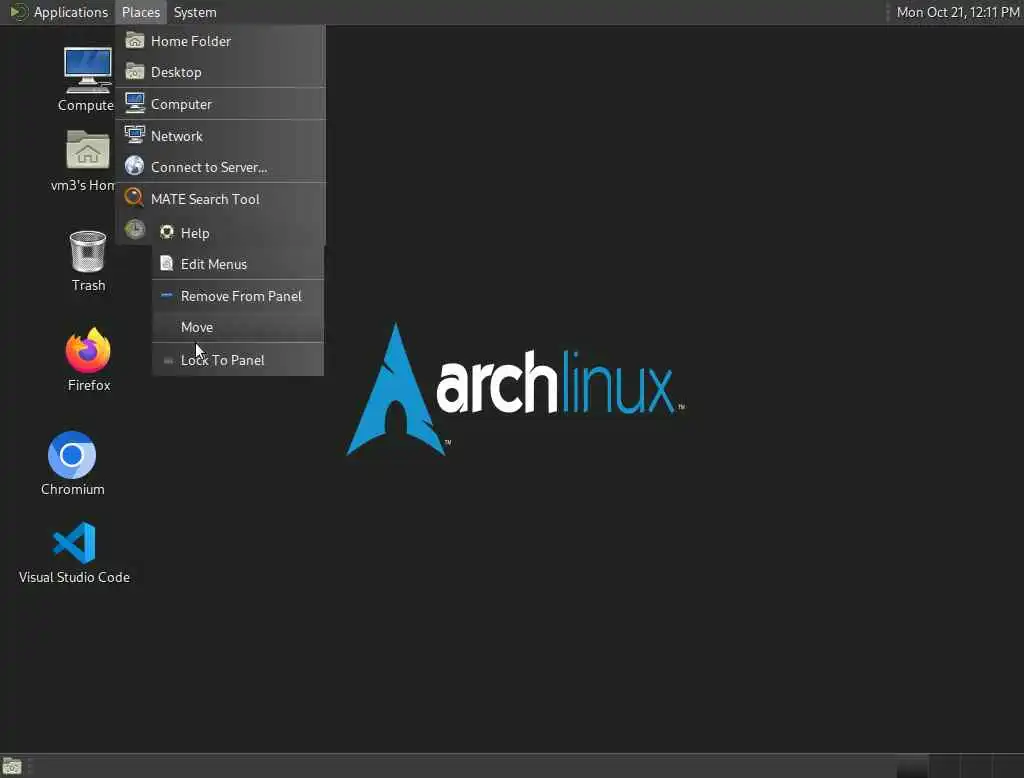Launch Visual Studio Code from desktop
Screen dimensions: 1024x778
coord(74,542)
